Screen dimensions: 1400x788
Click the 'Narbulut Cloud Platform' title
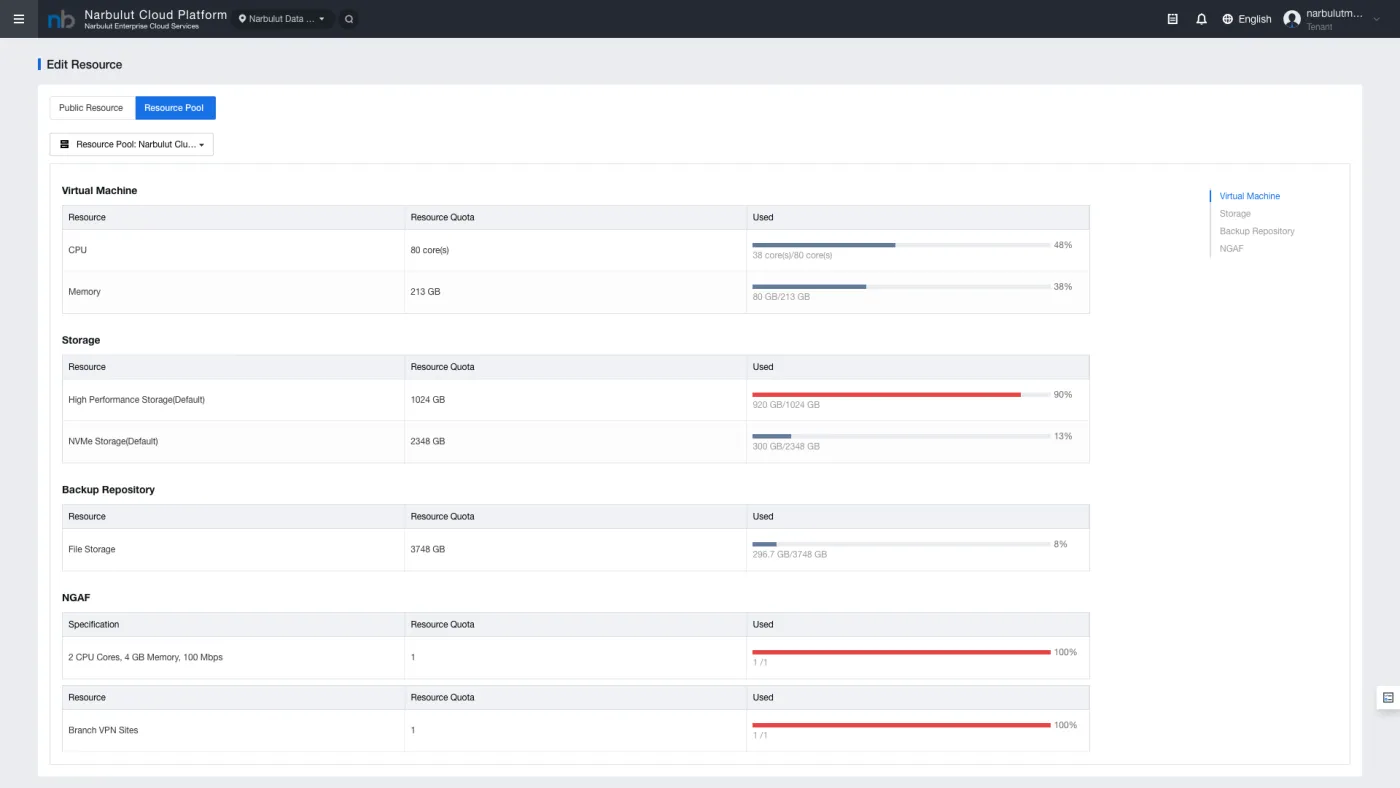(x=155, y=15)
